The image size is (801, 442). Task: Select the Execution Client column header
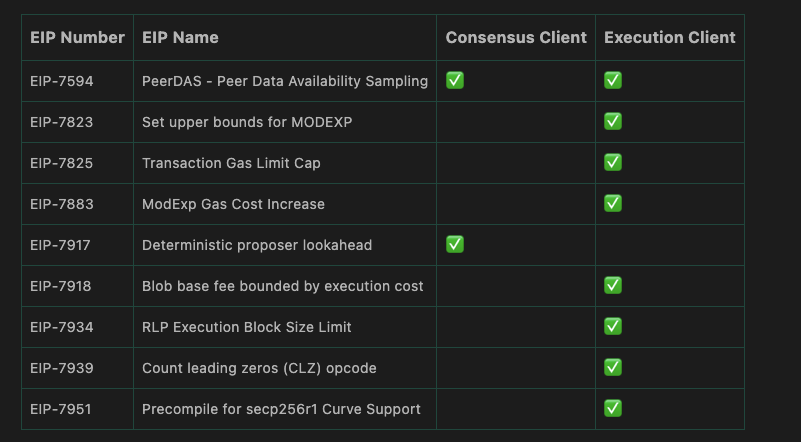pos(669,38)
